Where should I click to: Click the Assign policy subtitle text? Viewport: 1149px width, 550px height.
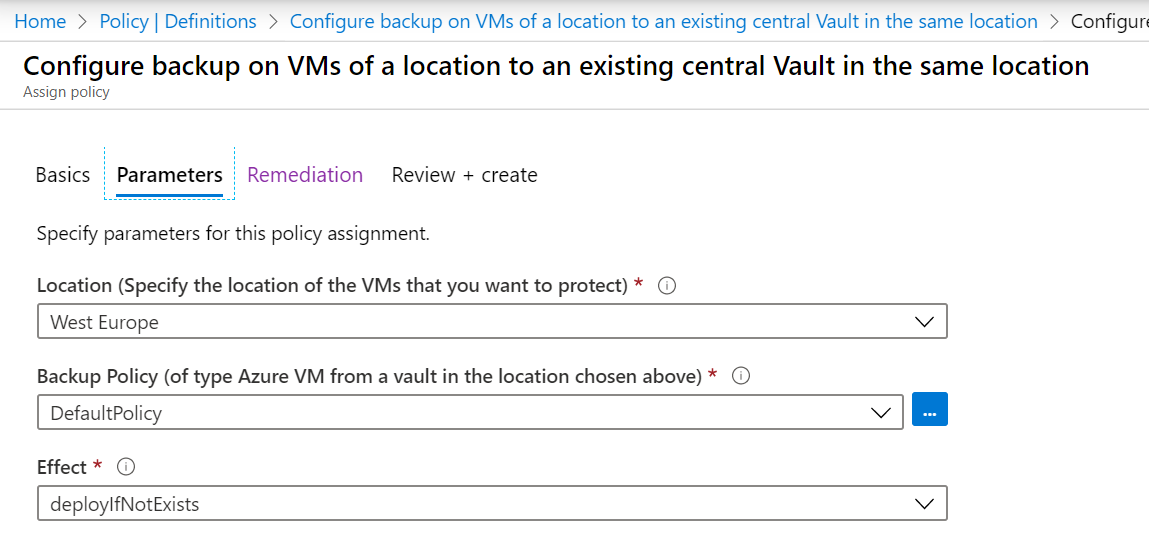(x=66, y=92)
